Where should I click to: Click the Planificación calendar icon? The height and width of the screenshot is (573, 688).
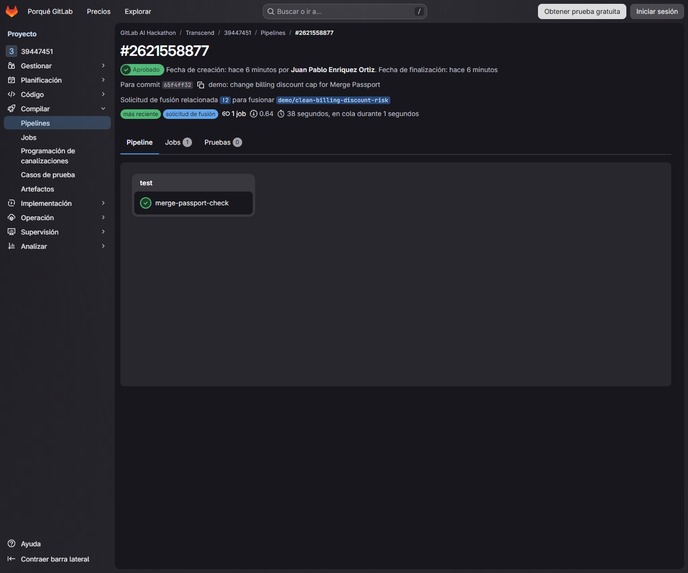11,80
